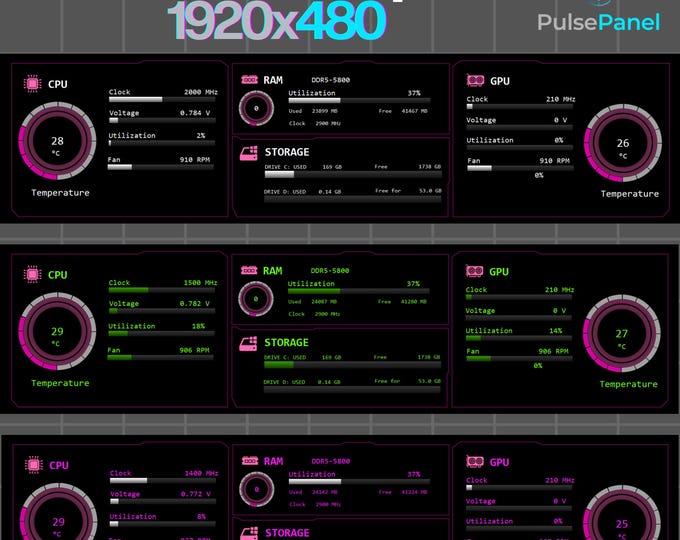The image size is (680, 540).
Task: Click the GPU card icon in the white-text panel
Action: tap(475, 80)
